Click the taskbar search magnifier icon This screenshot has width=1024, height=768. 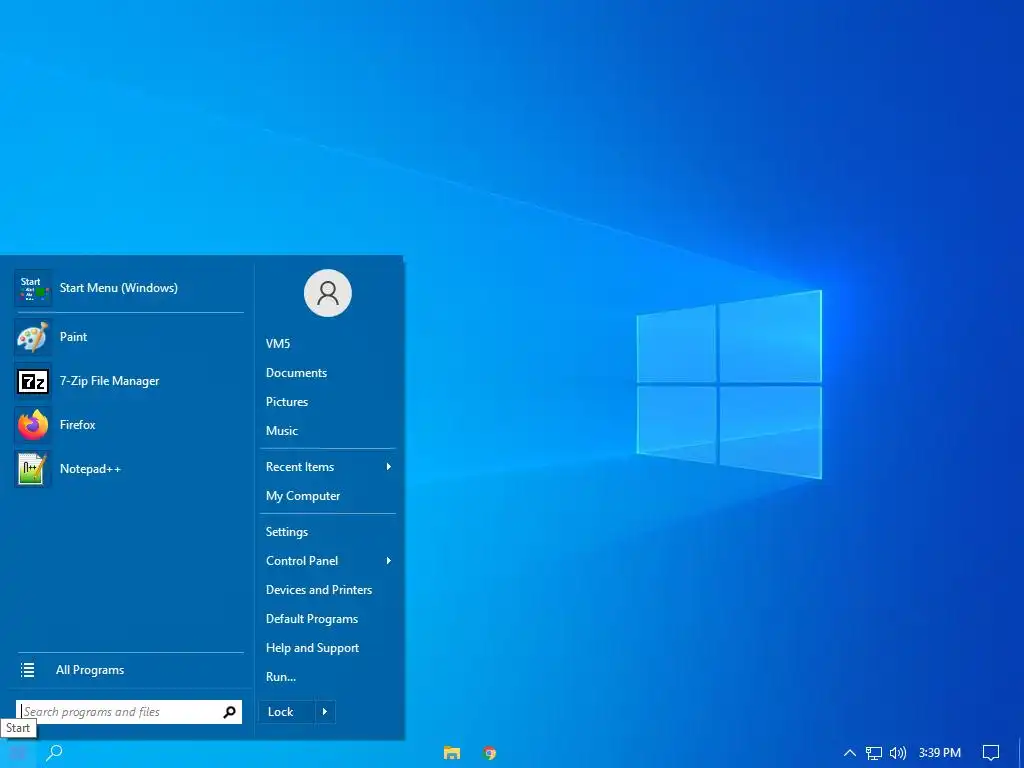pyautogui.click(x=54, y=753)
